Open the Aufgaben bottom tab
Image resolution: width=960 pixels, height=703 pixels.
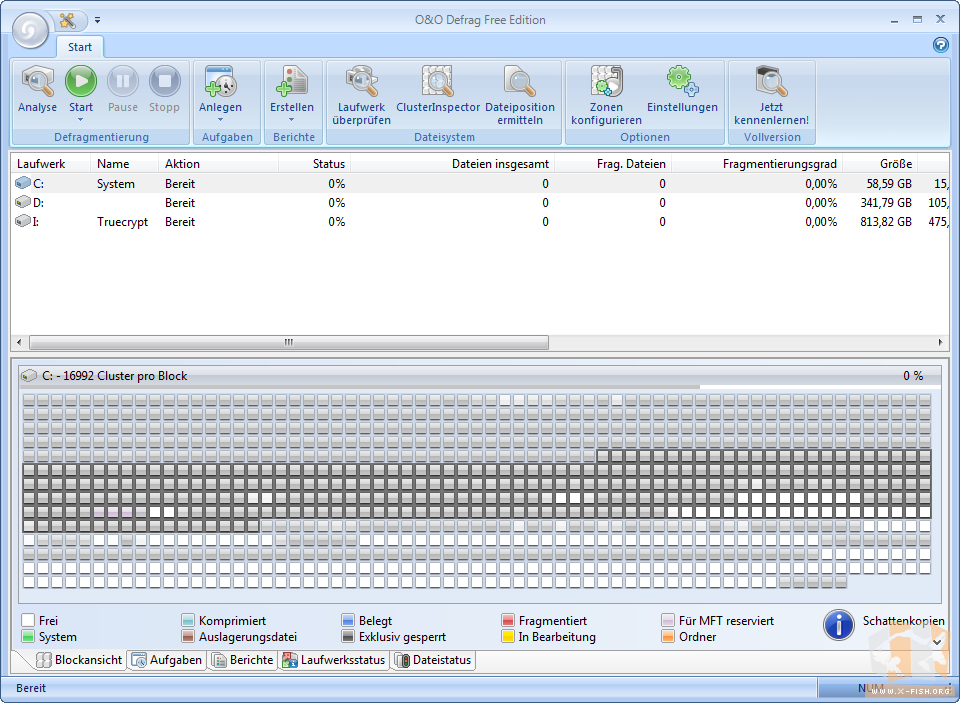pos(167,660)
